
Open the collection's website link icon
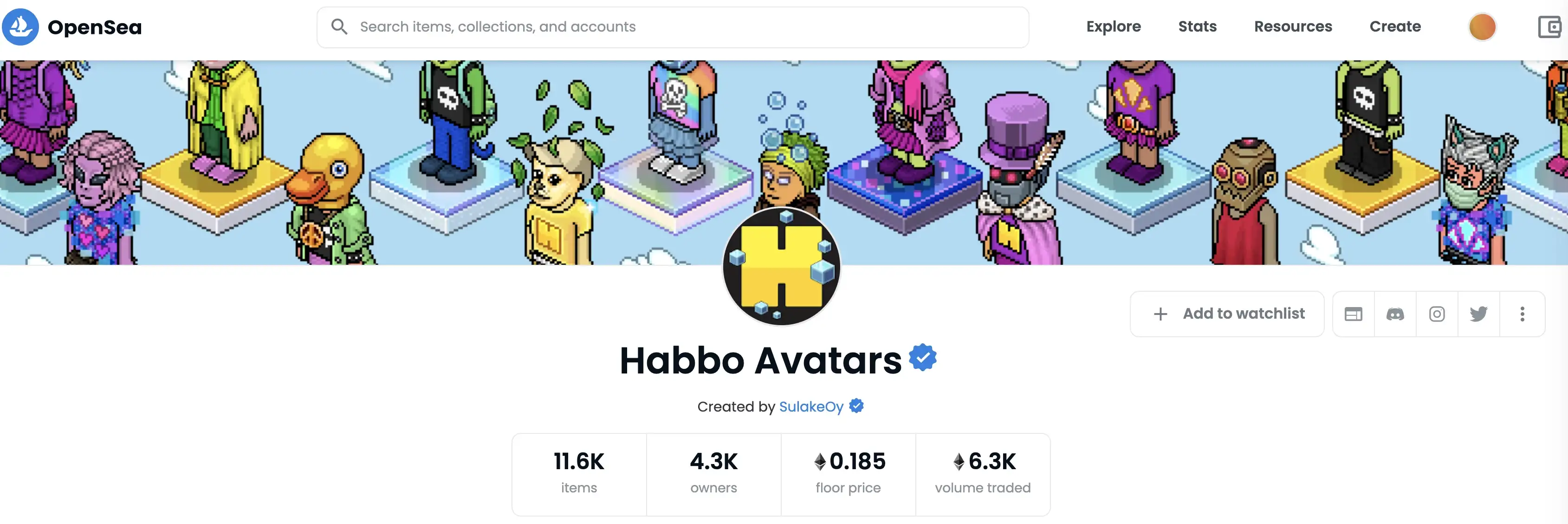[x=1353, y=314]
